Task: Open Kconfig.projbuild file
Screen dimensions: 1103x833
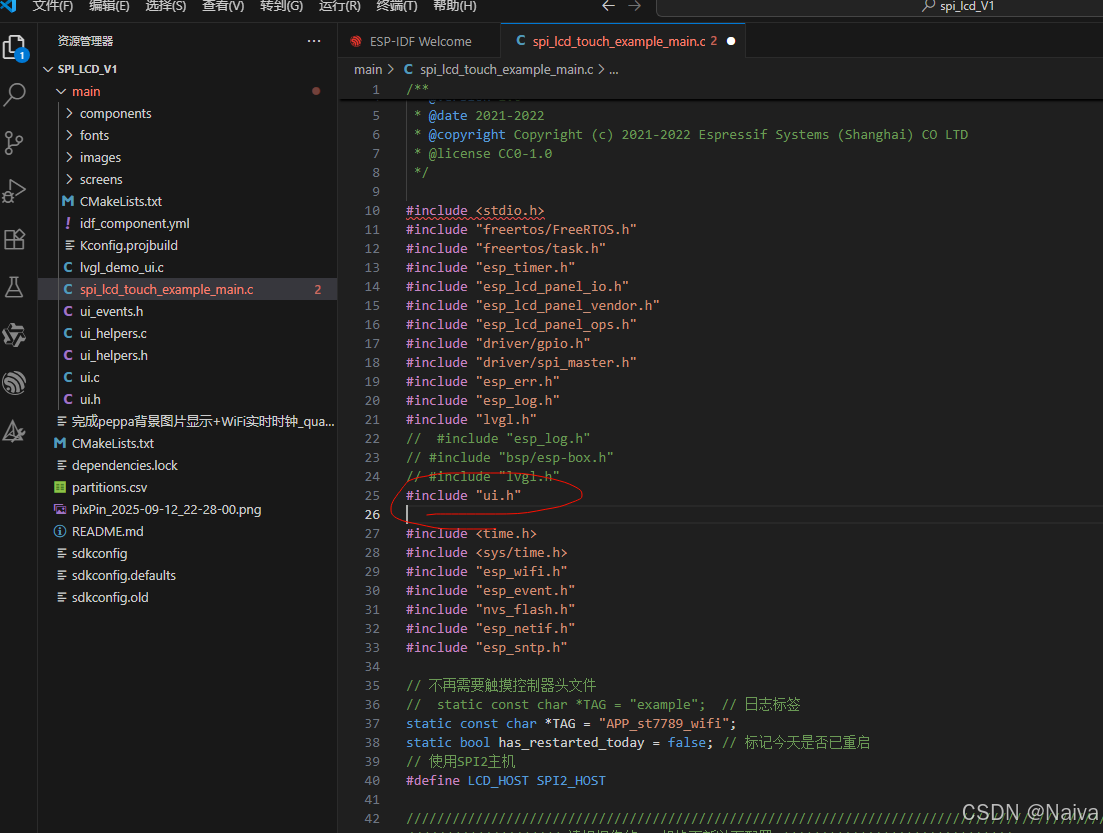Action: click(129, 246)
